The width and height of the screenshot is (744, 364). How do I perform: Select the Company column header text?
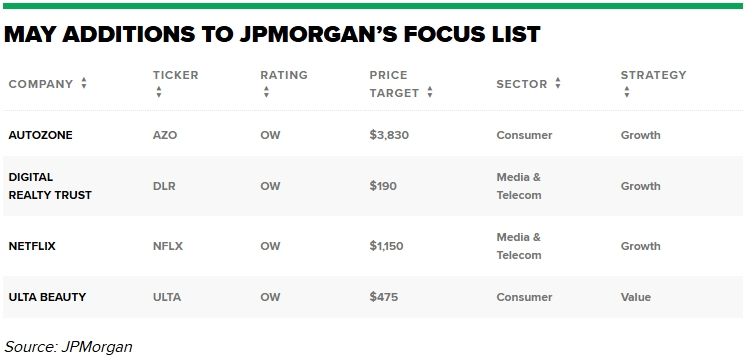pos(41,84)
